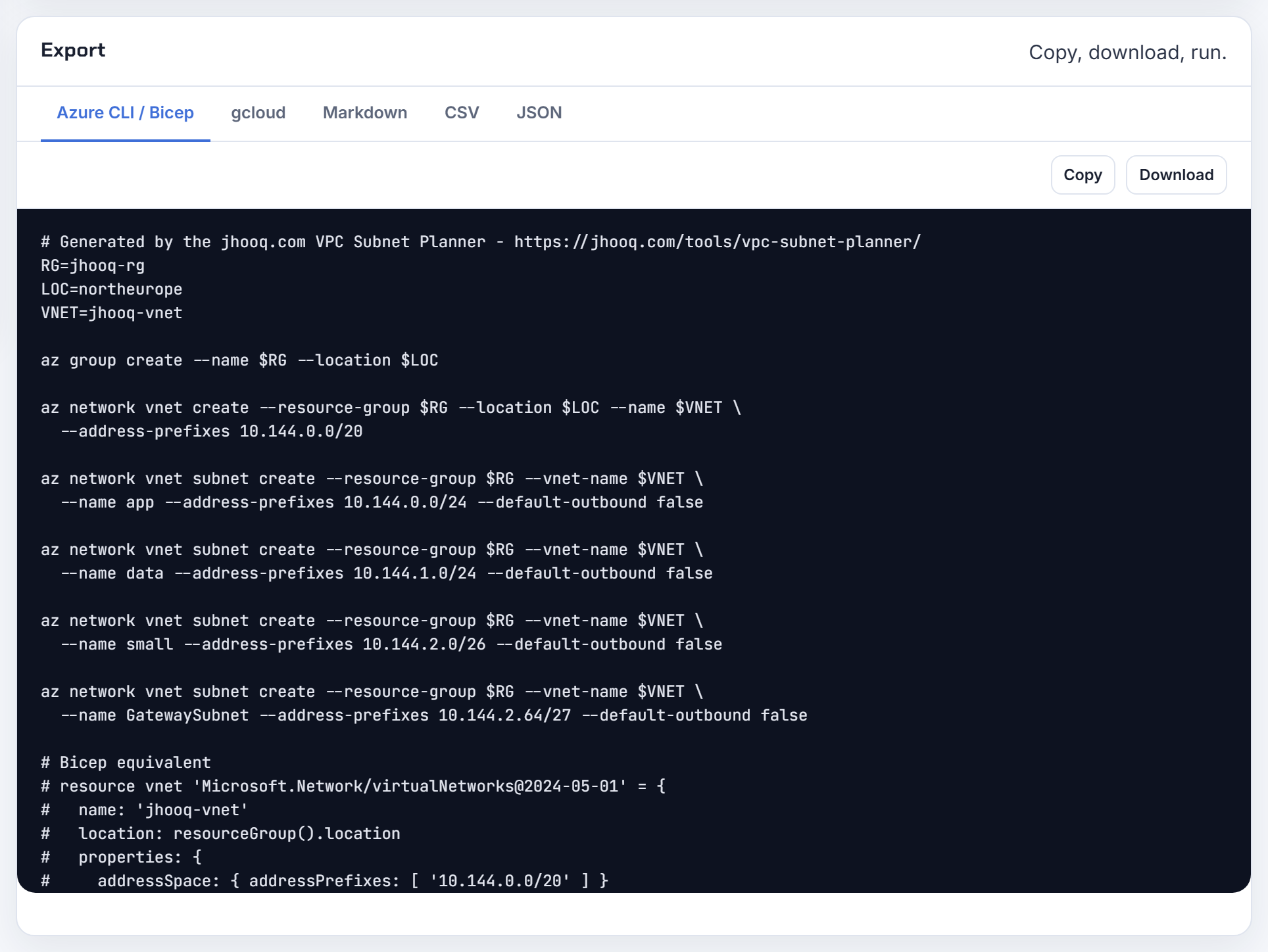Select the Azure CLI / Bicep tab

(x=125, y=113)
